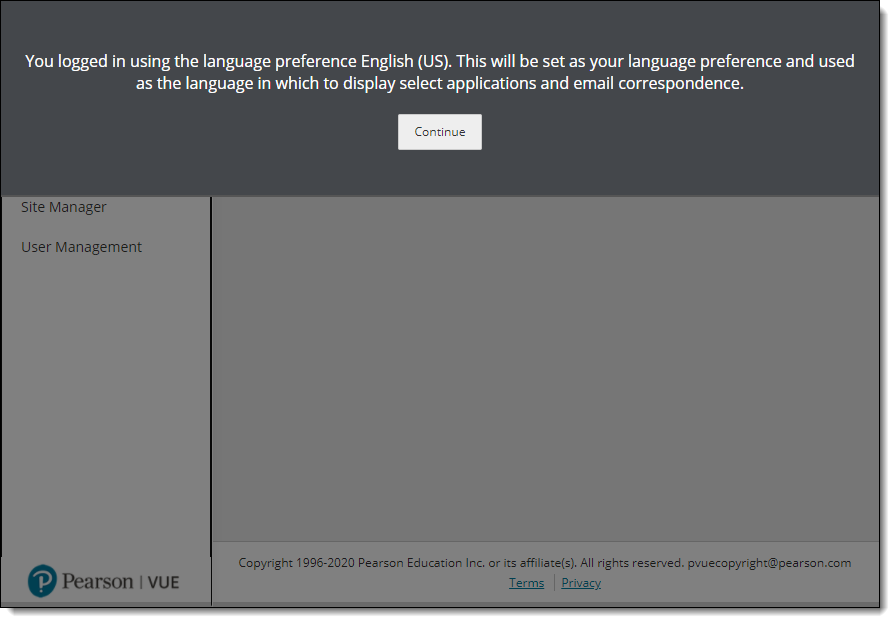Select User Management in the sidebar

coord(81,247)
